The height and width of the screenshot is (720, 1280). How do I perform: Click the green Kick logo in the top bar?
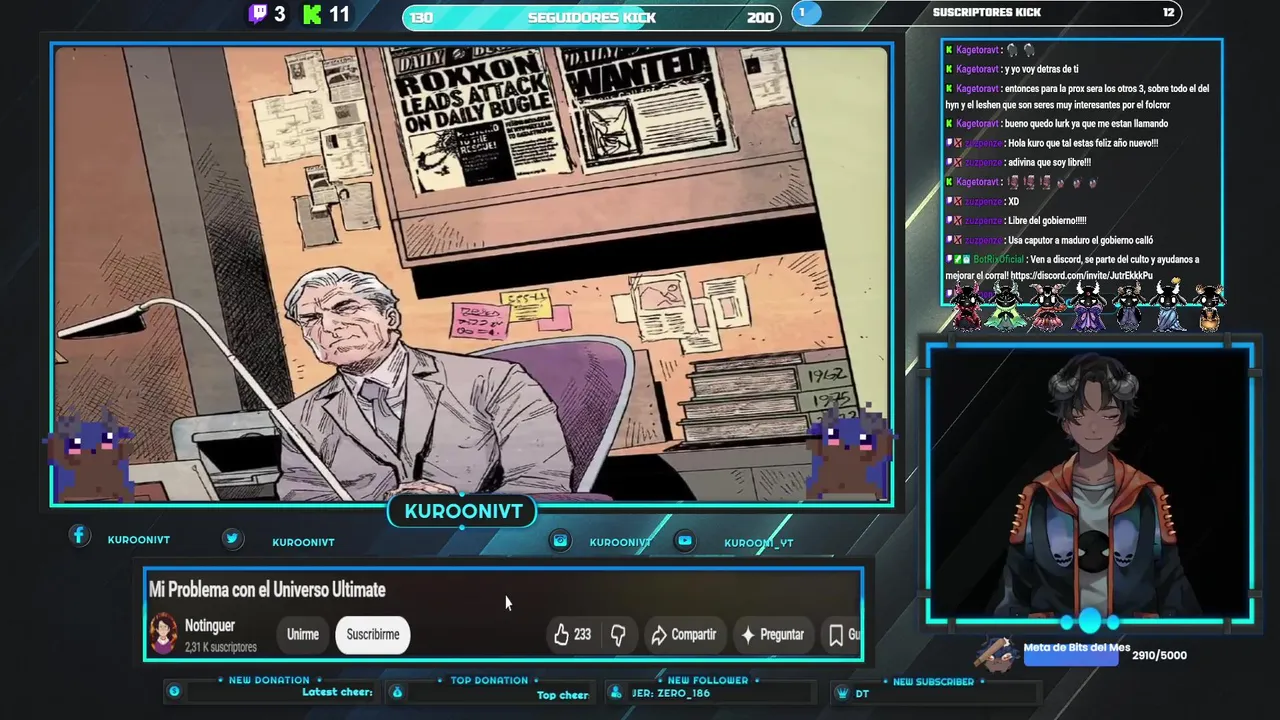(313, 14)
